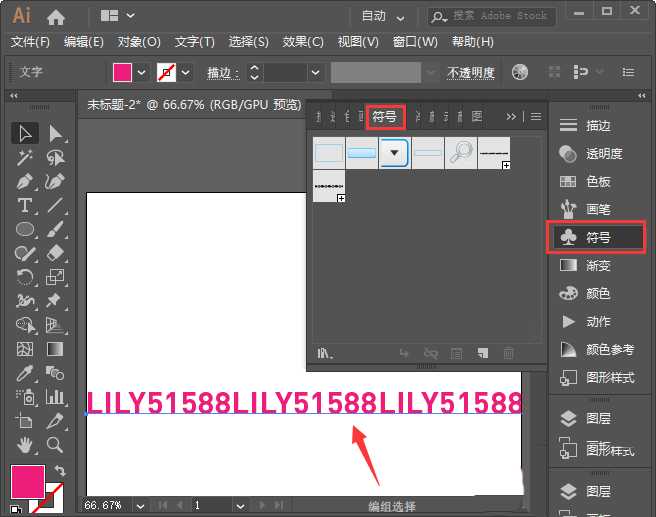Open the stroke weight dropdown
Screen dimensions: 656x517
(315, 73)
